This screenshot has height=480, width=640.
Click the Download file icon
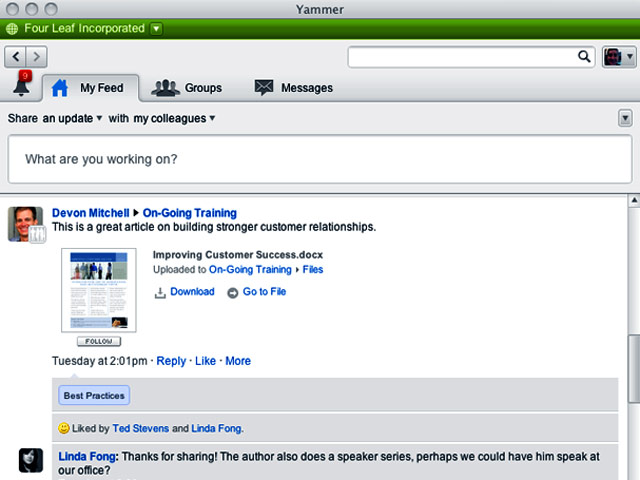pos(160,292)
